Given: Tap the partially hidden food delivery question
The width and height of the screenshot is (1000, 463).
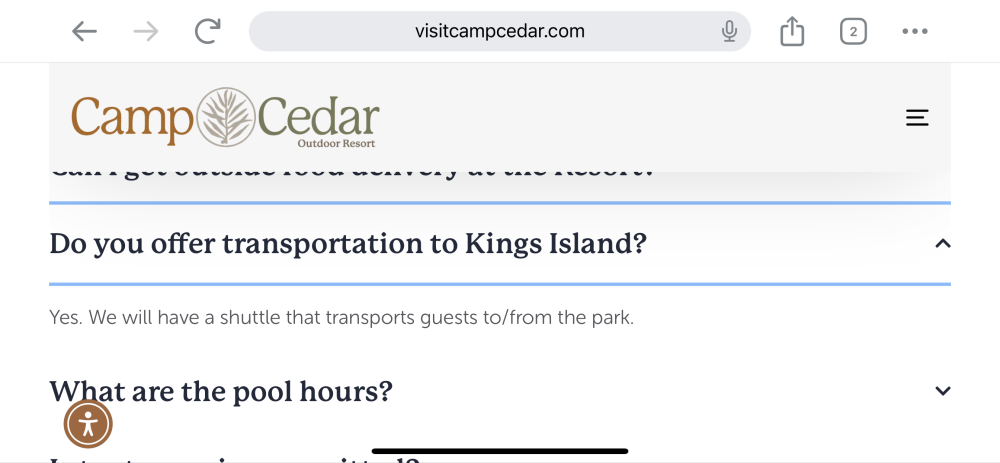Looking at the screenshot, I should coord(350,176).
